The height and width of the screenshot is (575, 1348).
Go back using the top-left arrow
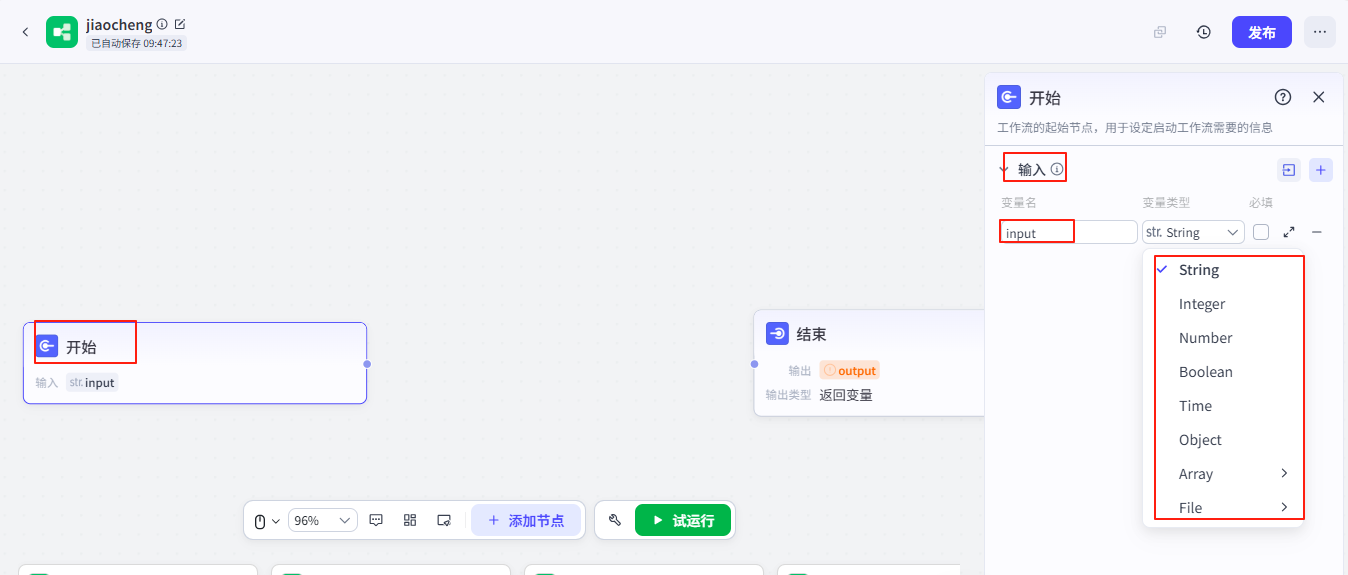25,32
